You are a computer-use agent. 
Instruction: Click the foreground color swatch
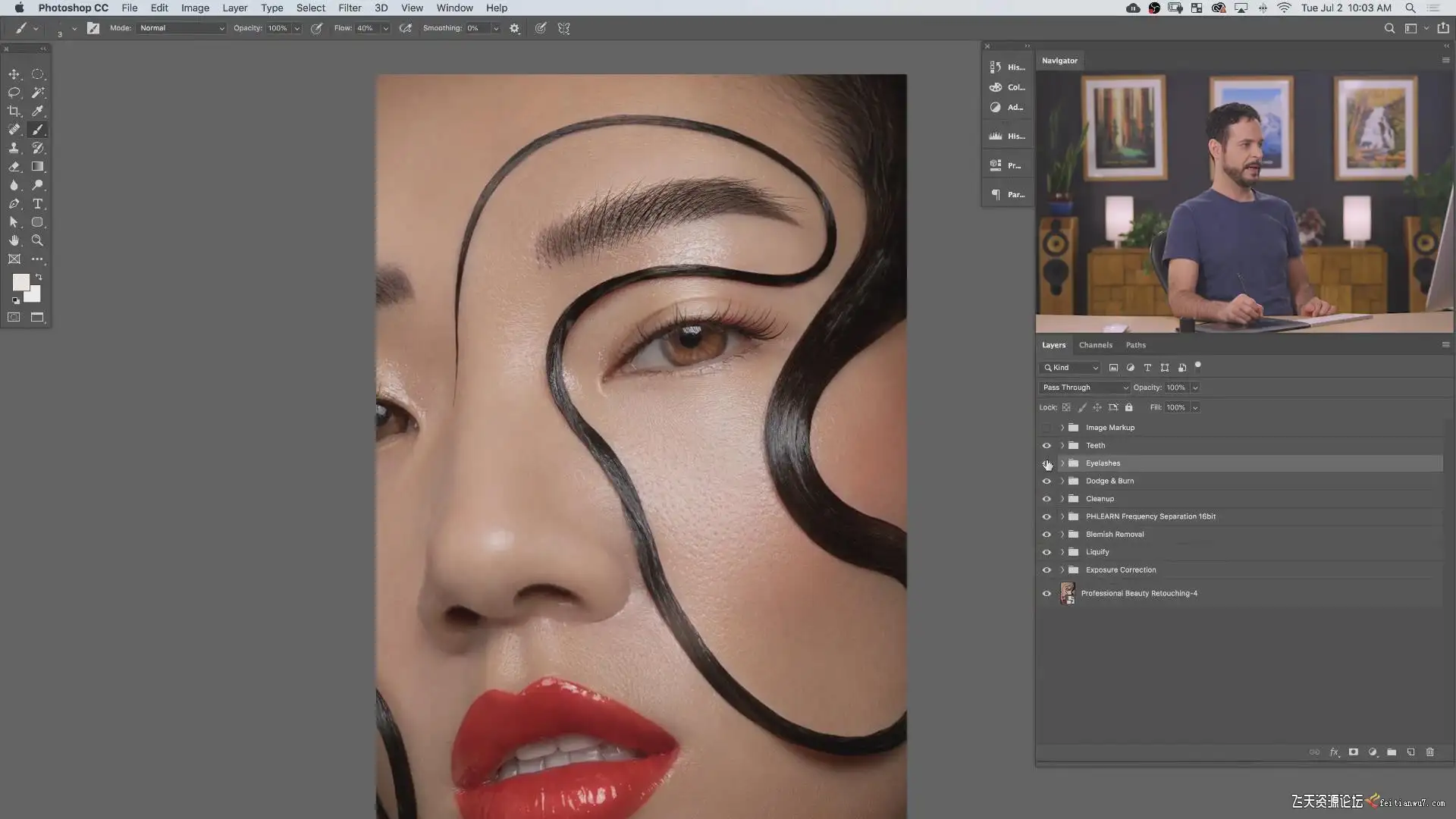20,282
